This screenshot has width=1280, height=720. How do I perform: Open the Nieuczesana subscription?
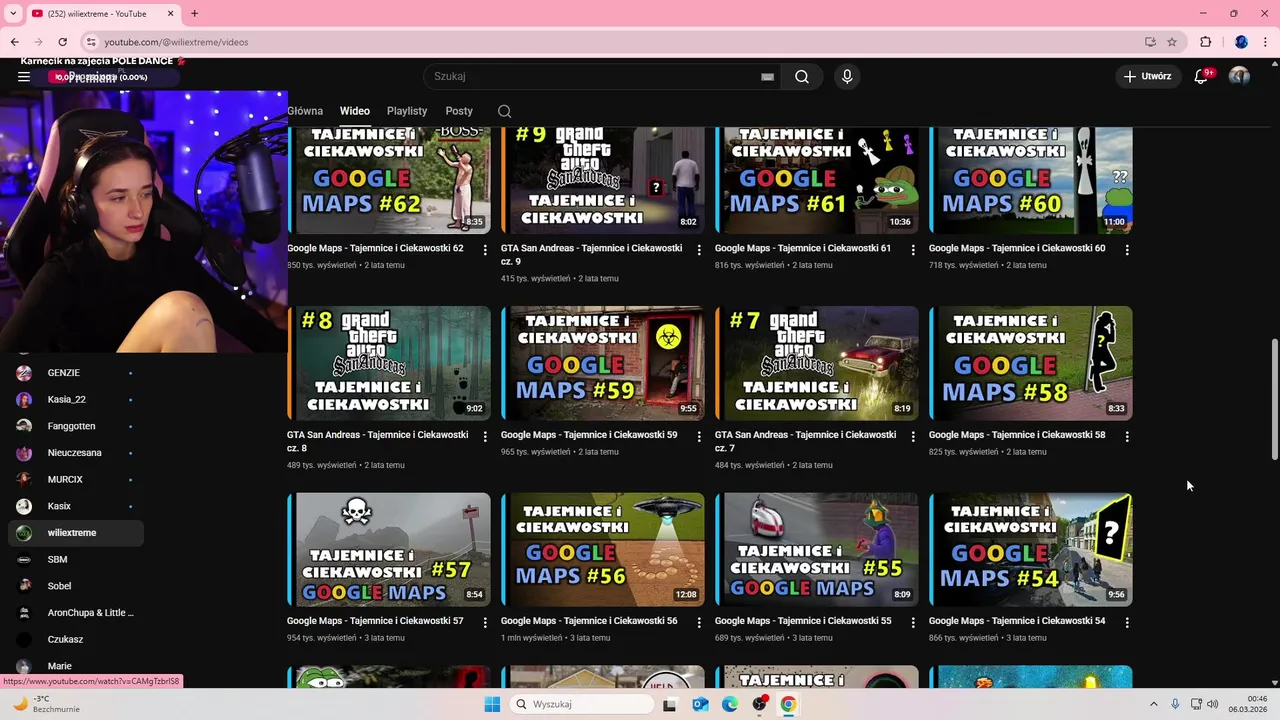pyautogui.click(x=76, y=453)
